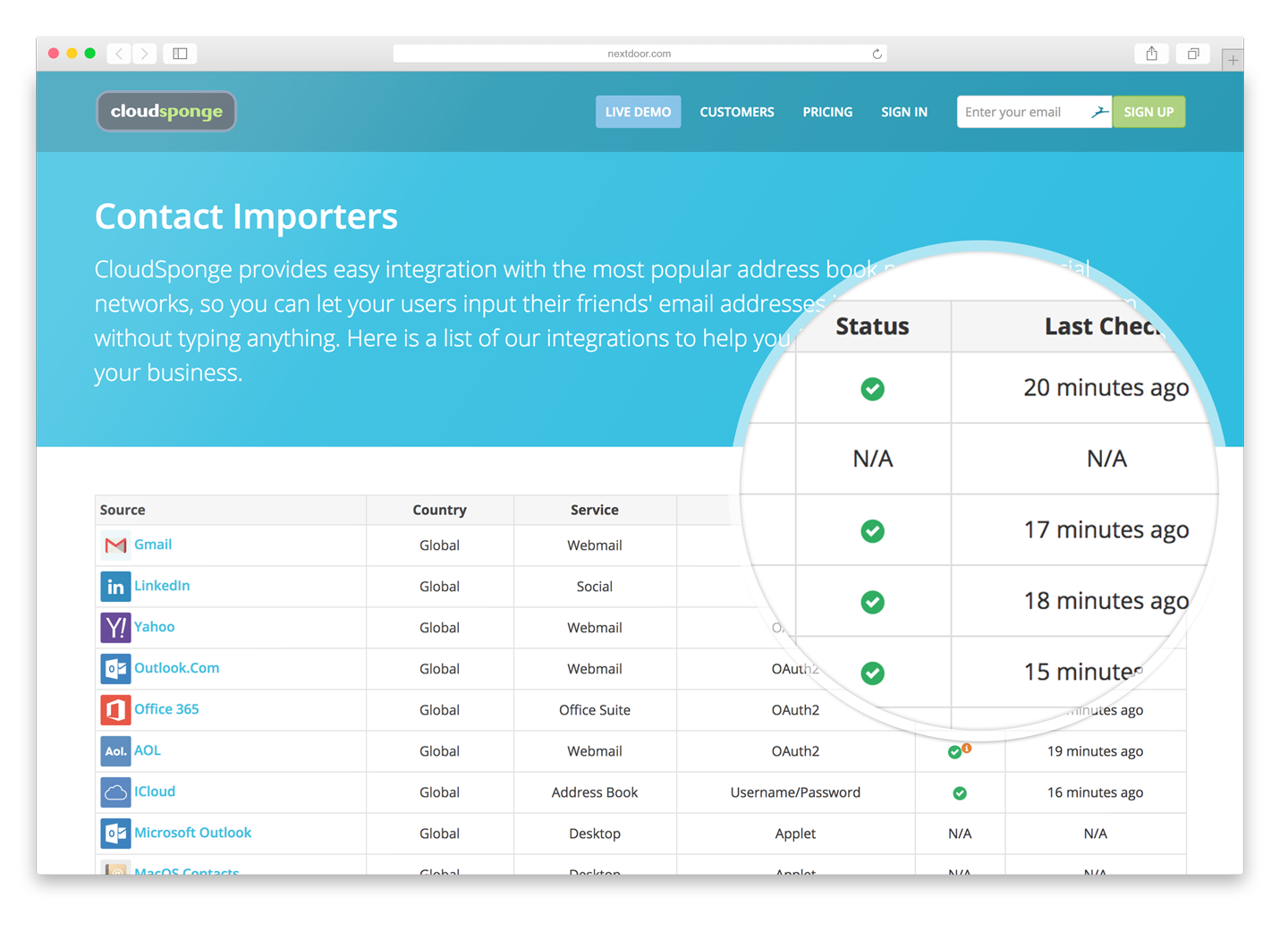The image size is (1288, 931).
Task: Select '19 minutes ago' in the AOL row
Action: click(1096, 751)
